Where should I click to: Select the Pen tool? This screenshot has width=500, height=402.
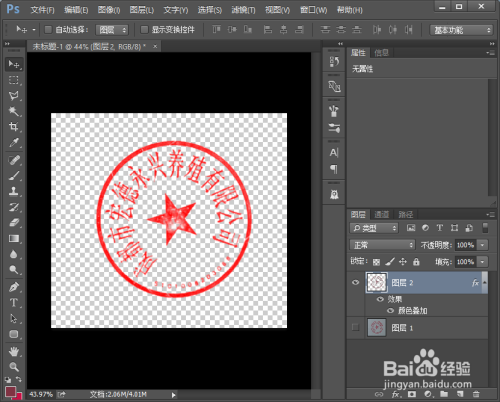14,287
